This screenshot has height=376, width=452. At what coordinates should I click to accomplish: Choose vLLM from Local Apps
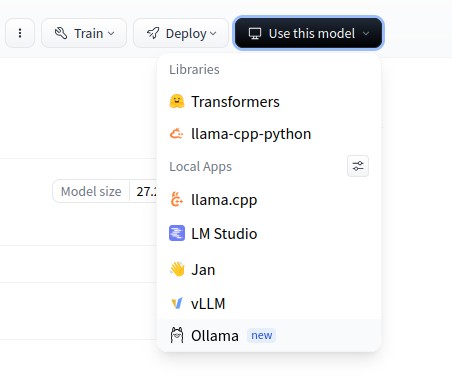pyautogui.click(x=269, y=303)
